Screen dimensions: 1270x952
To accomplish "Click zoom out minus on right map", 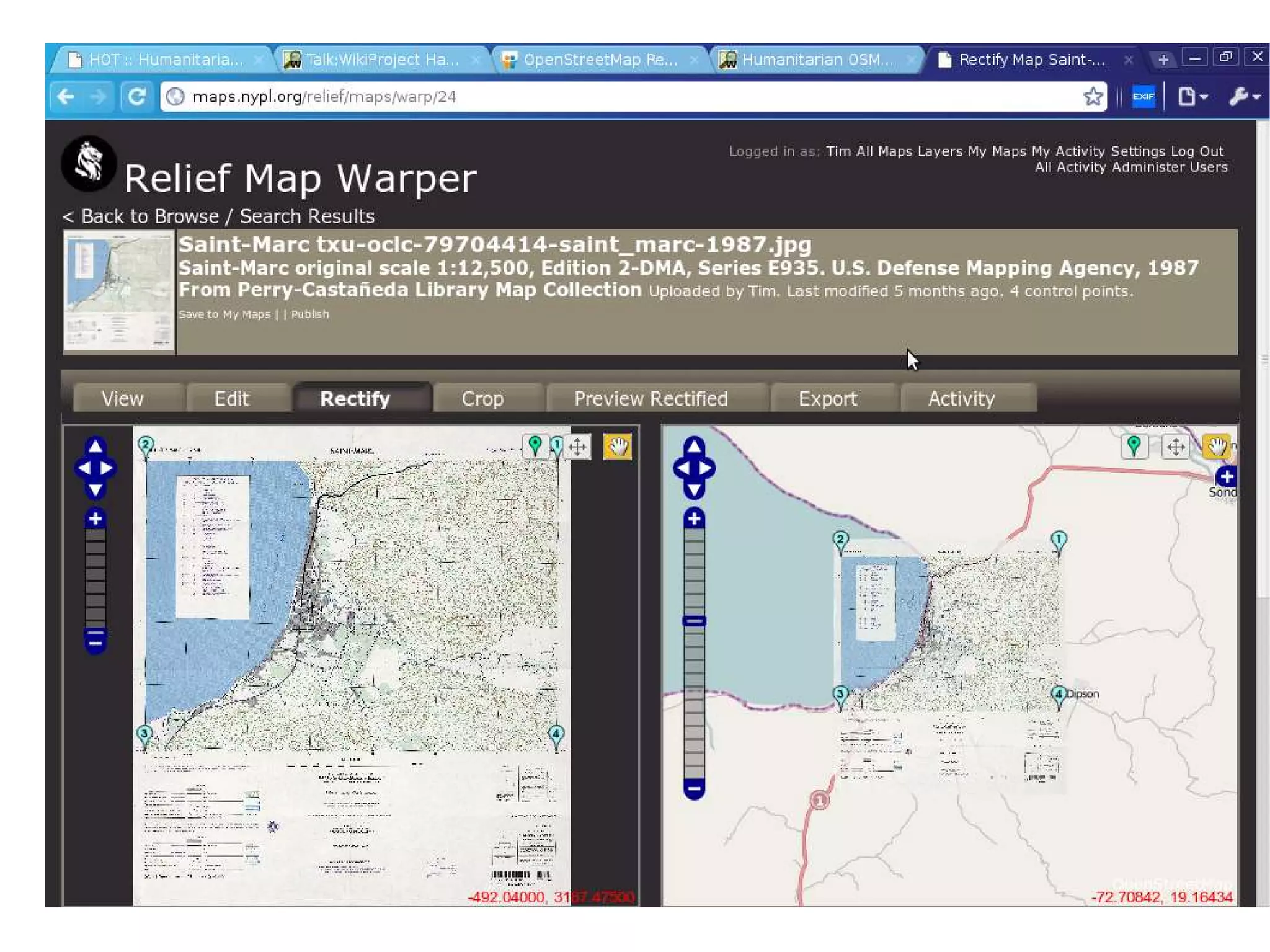I will [694, 789].
